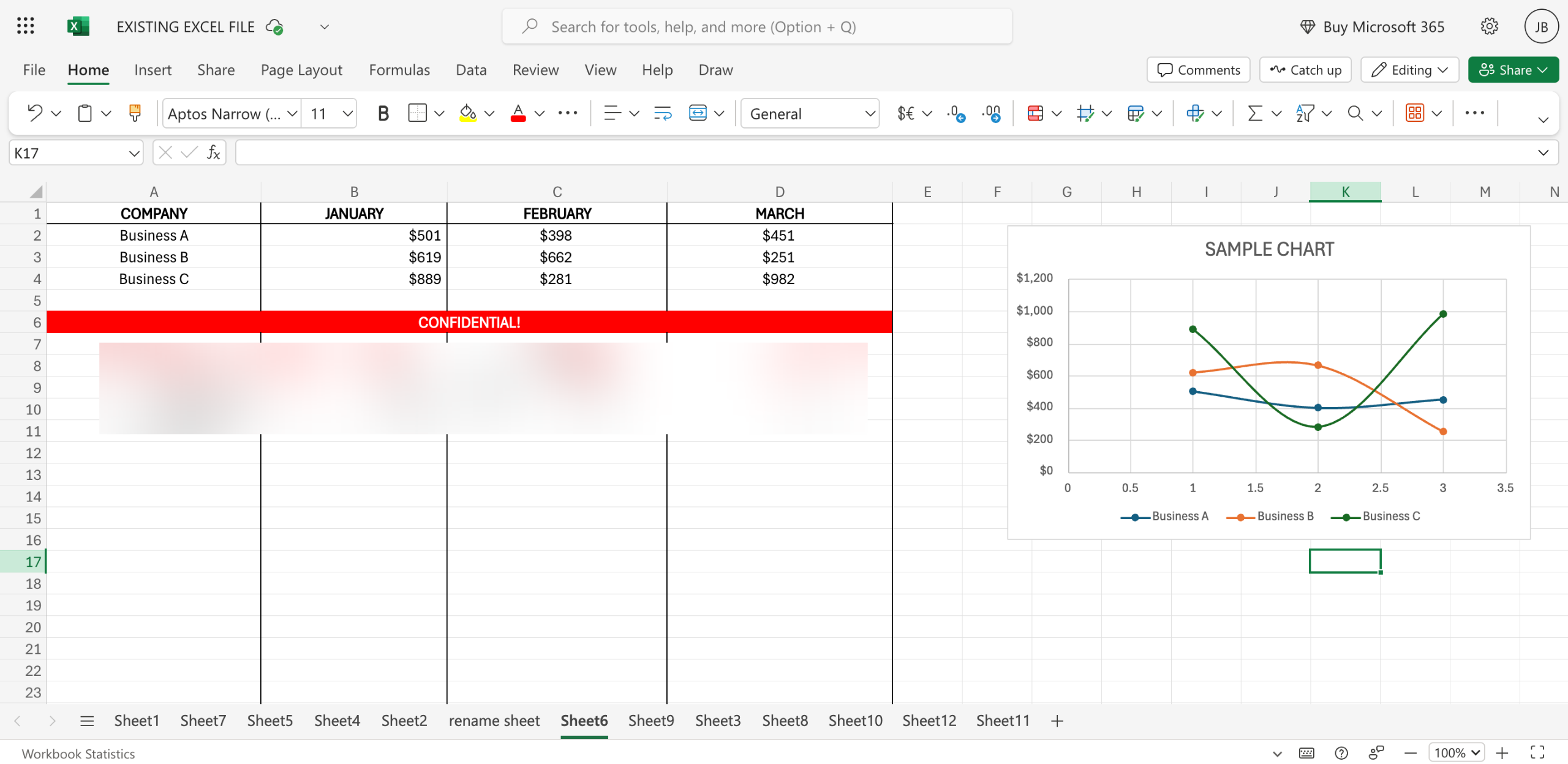Click the Undo icon

pyautogui.click(x=35, y=113)
